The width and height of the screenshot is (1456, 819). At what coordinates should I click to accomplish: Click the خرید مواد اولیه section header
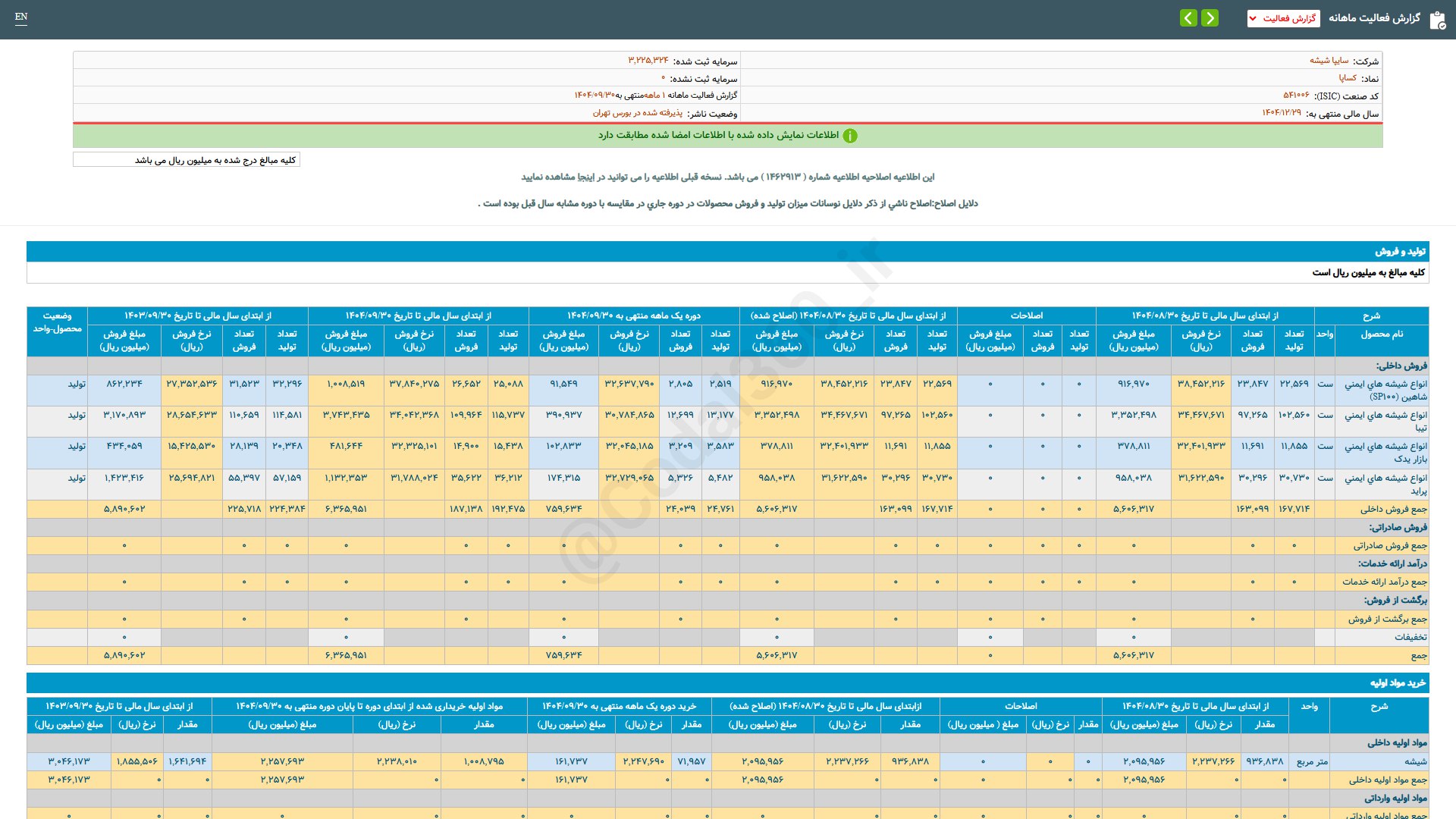pyautogui.click(x=1398, y=683)
